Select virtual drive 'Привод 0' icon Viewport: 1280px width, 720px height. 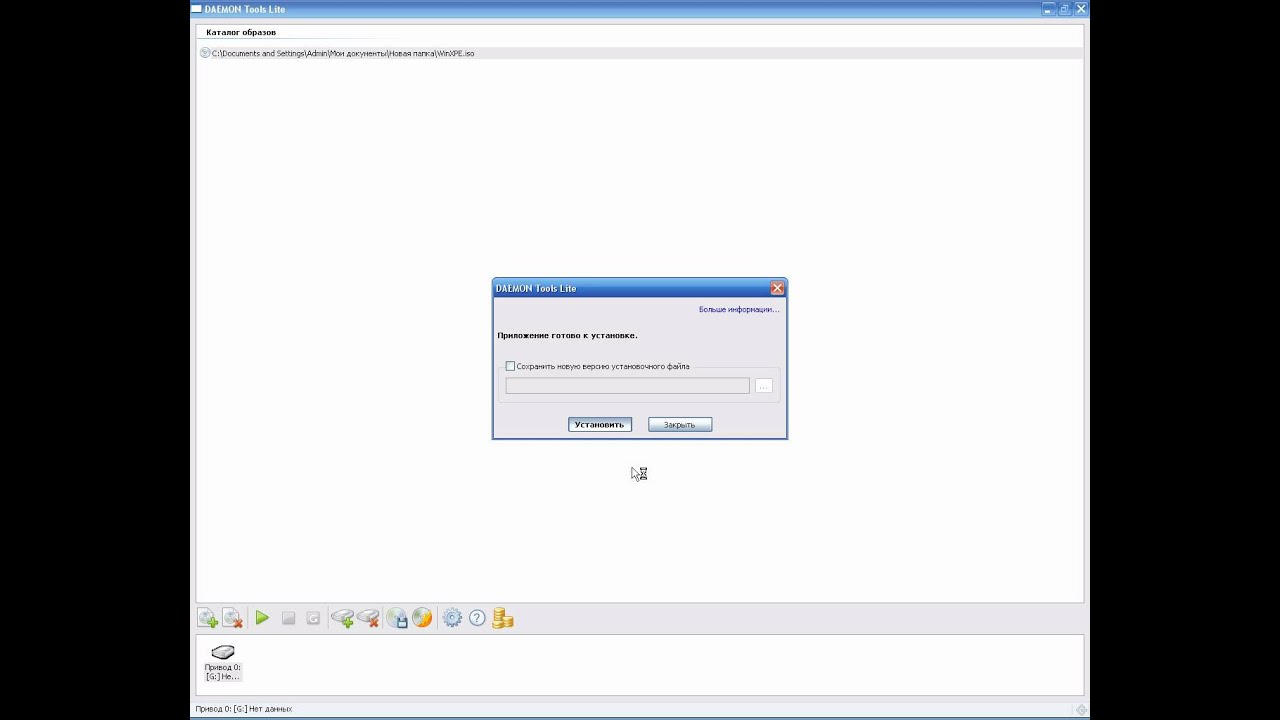(223, 652)
